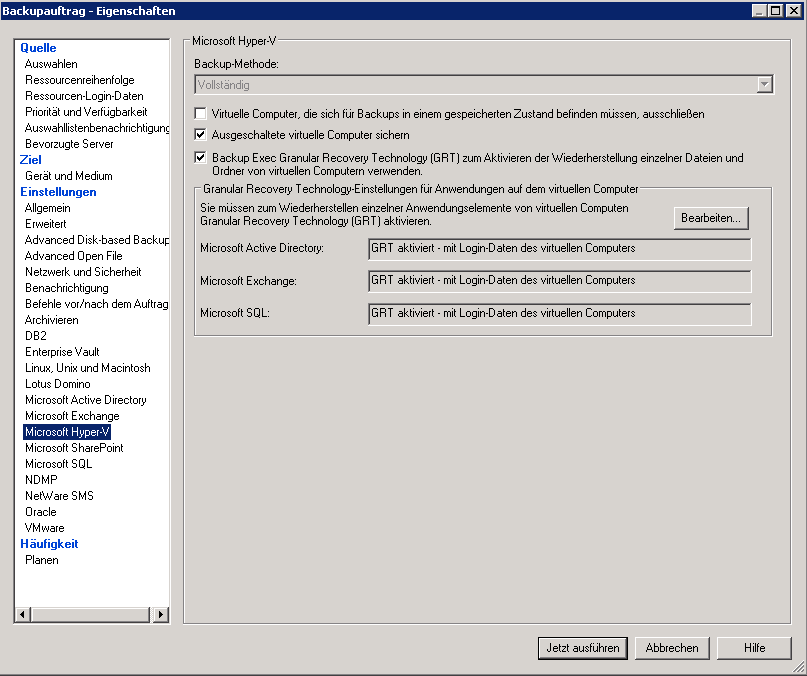Select Advanced Disk-based Backup

click(x=97, y=240)
